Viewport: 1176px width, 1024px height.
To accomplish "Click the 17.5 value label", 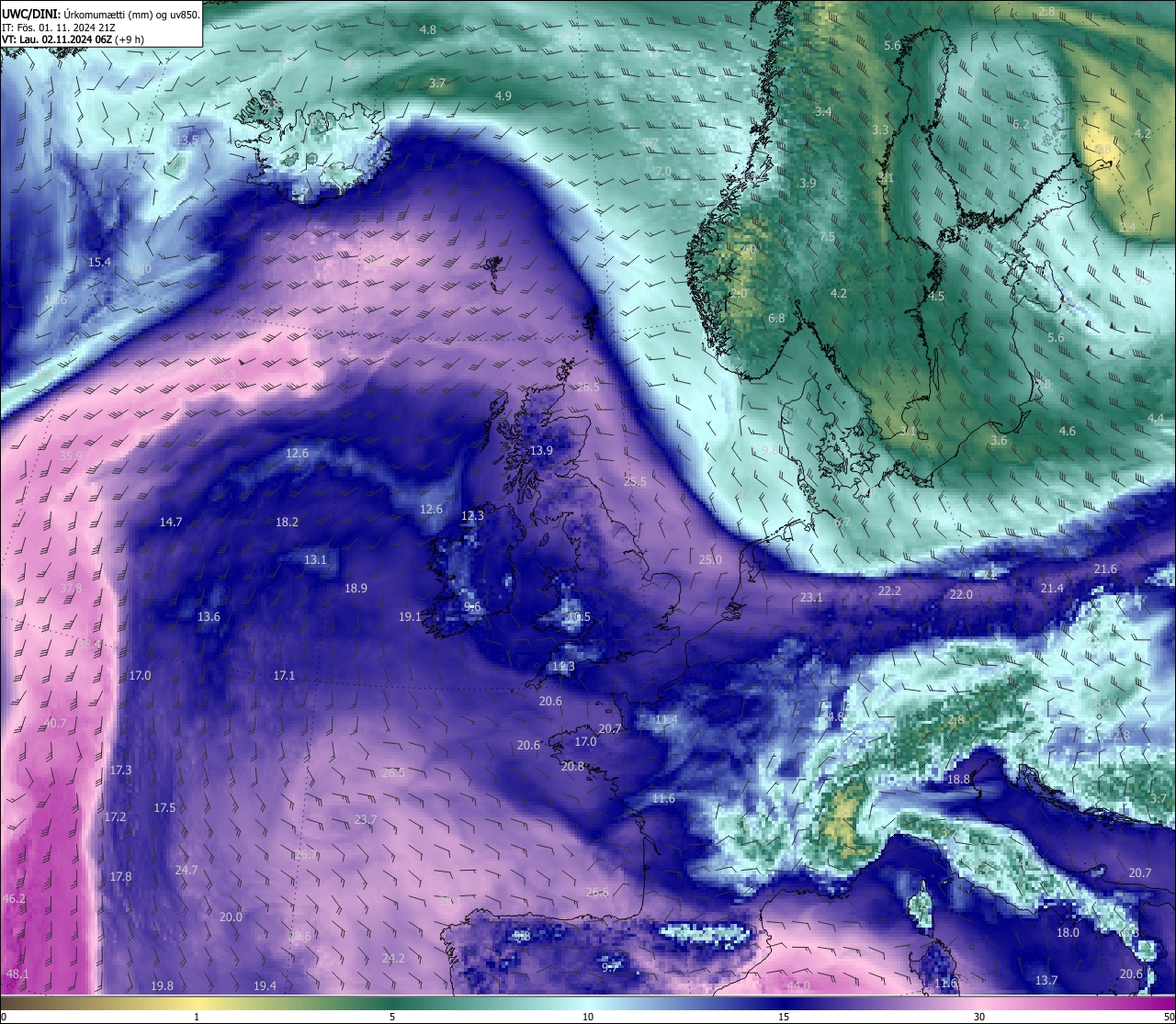I will pos(164,808).
